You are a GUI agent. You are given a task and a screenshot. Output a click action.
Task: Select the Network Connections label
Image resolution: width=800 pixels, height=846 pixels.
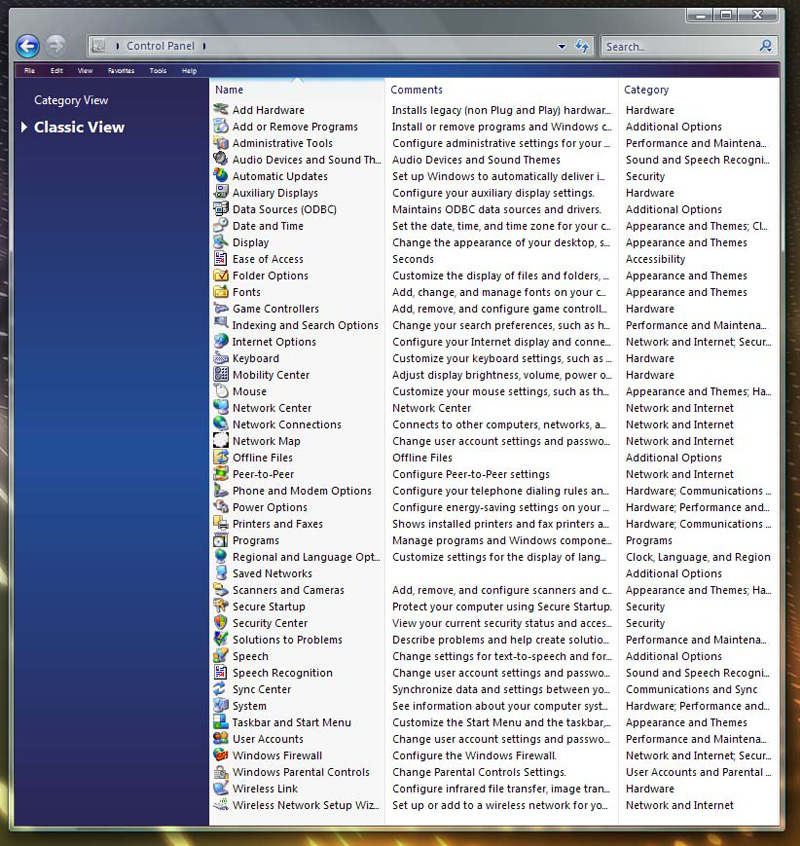(287, 425)
